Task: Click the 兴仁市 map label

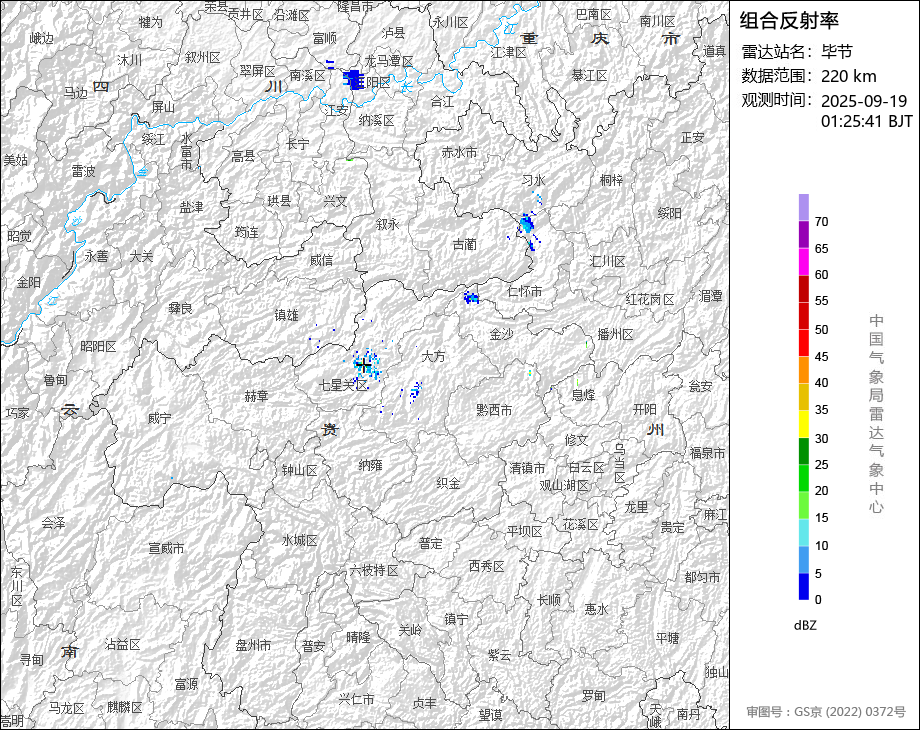Action: (356, 699)
